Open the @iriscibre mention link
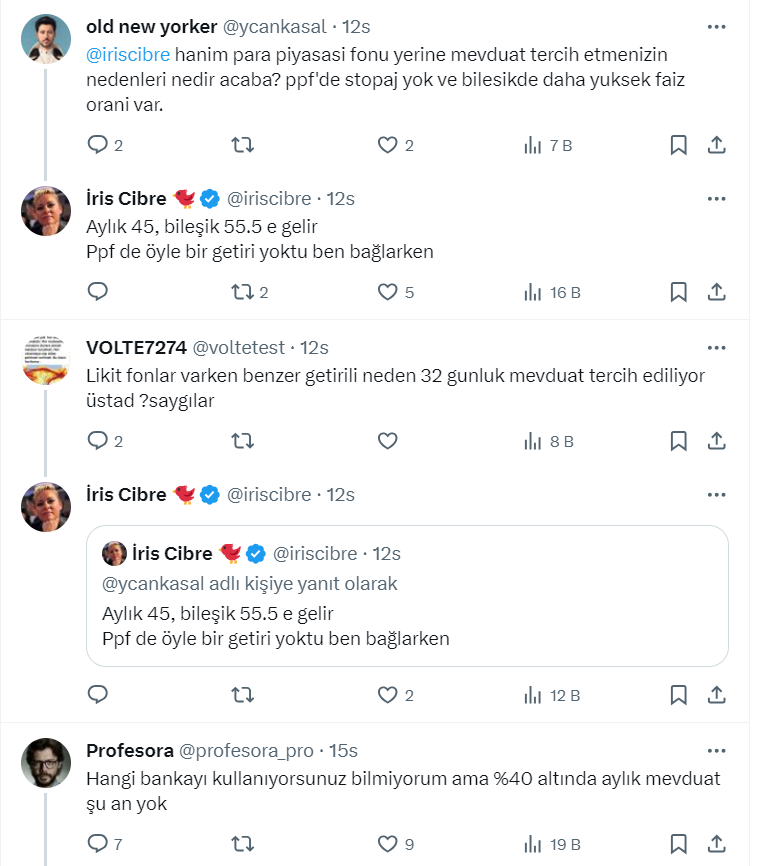Viewport: 768px width, 866px height. (x=129, y=54)
